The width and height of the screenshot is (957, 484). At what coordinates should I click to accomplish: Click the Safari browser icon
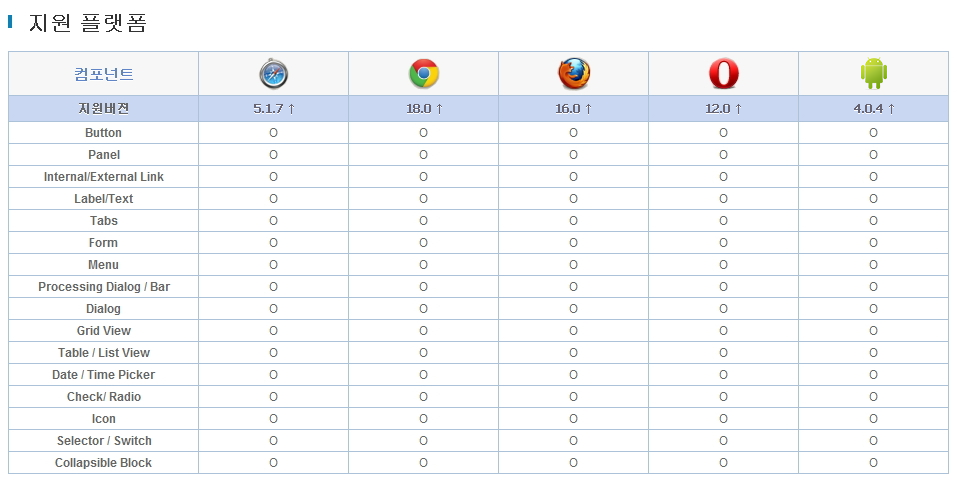[273, 74]
